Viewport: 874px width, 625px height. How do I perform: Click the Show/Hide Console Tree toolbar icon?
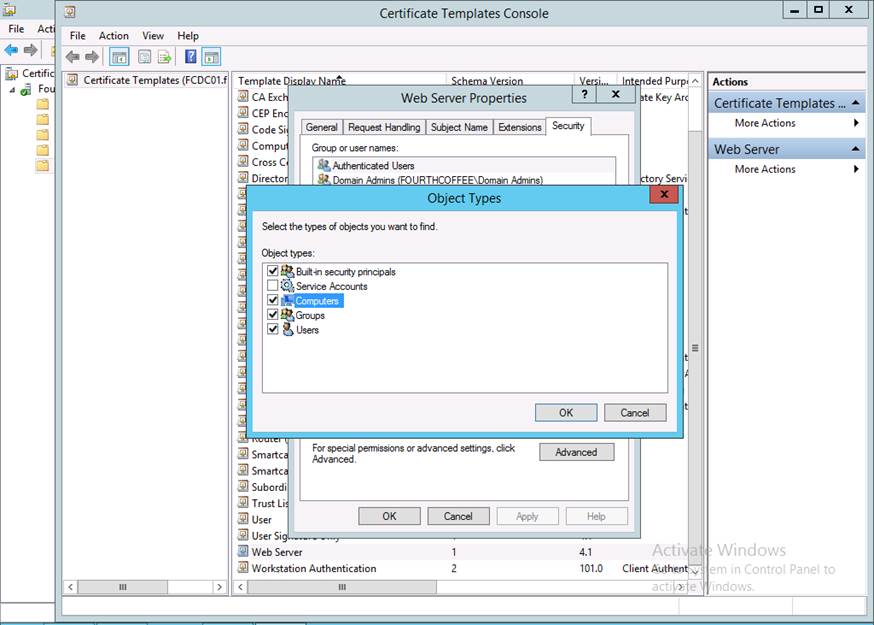(x=118, y=57)
